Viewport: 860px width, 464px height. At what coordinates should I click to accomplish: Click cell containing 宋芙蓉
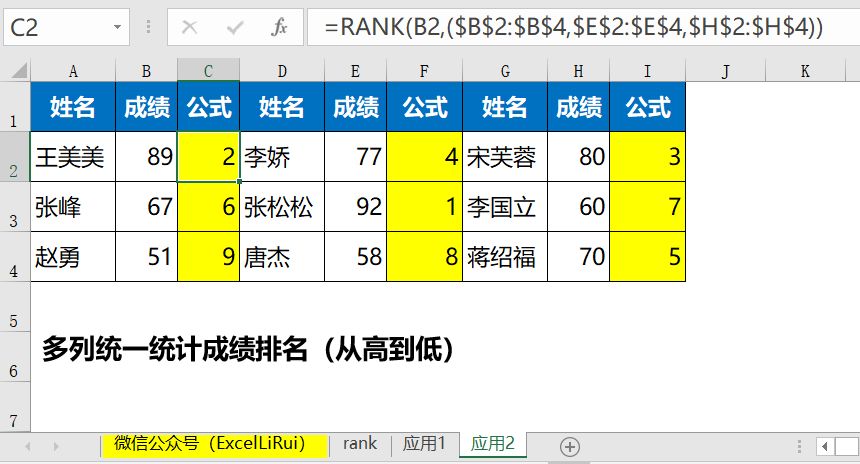coord(505,157)
